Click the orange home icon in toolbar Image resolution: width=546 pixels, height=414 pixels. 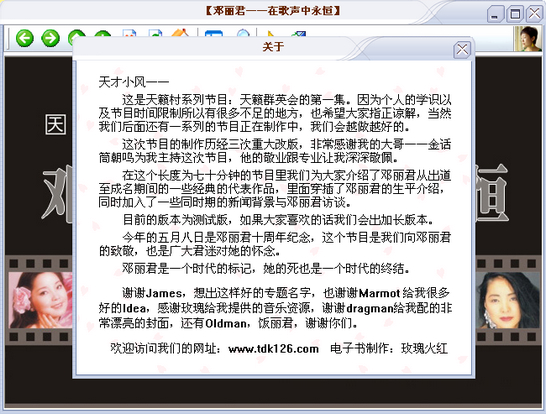(x=180, y=33)
